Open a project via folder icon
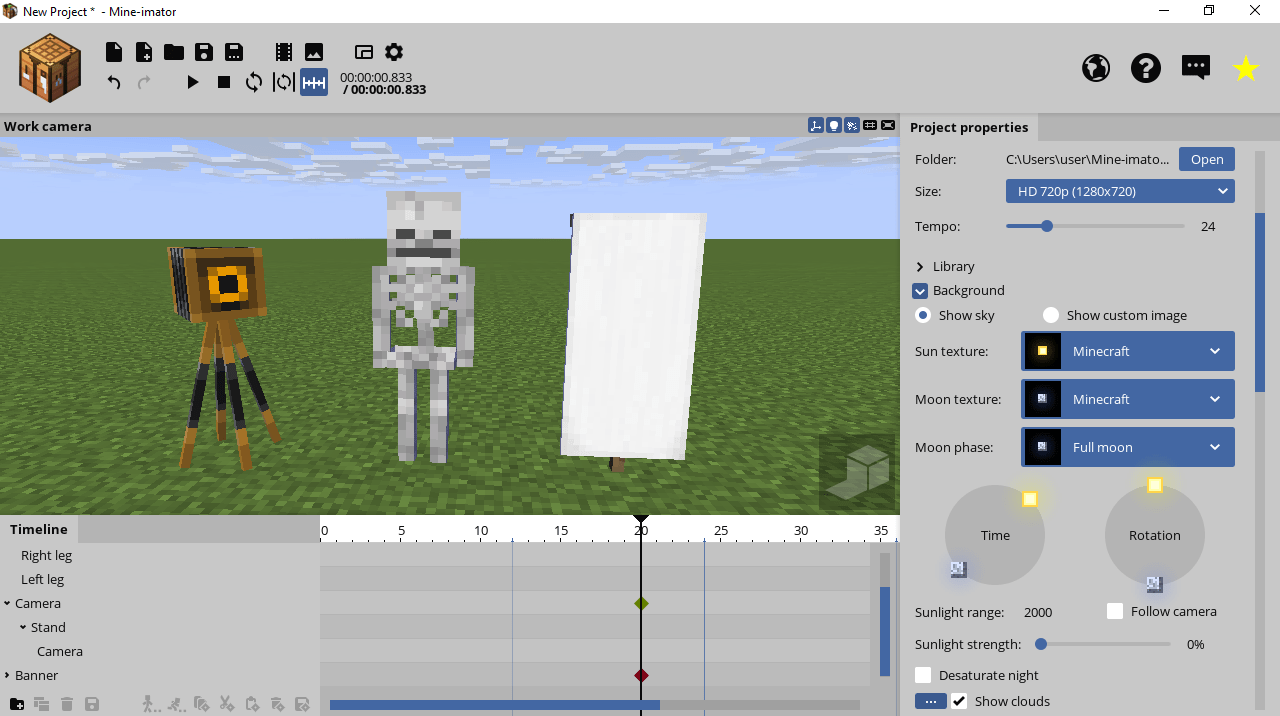1280x716 pixels. (x=174, y=52)
